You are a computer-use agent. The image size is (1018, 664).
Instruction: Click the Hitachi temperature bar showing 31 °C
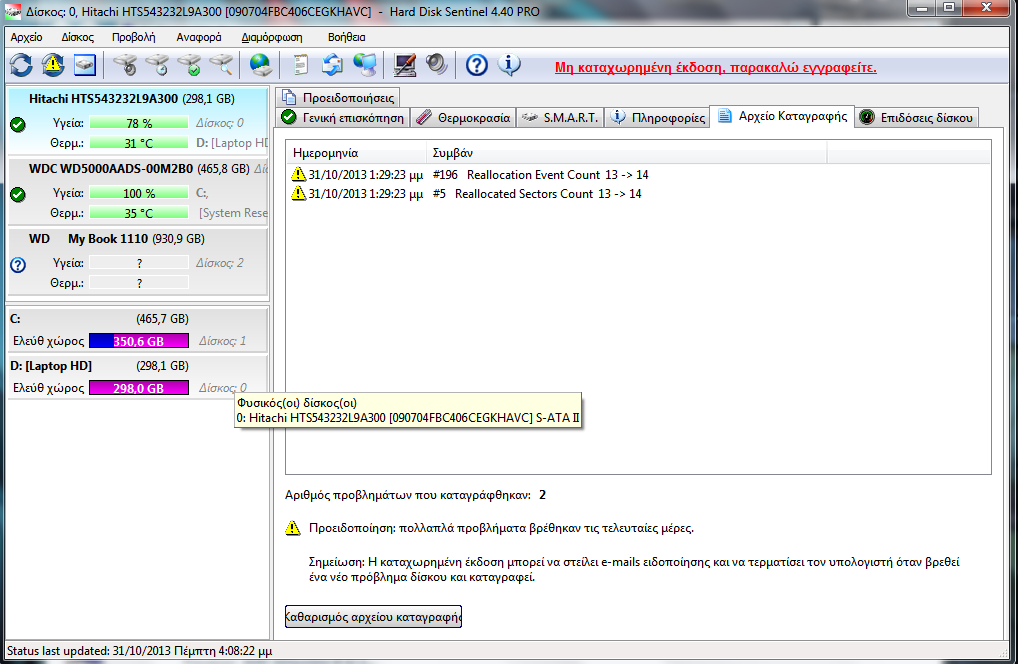pos(139,143)
